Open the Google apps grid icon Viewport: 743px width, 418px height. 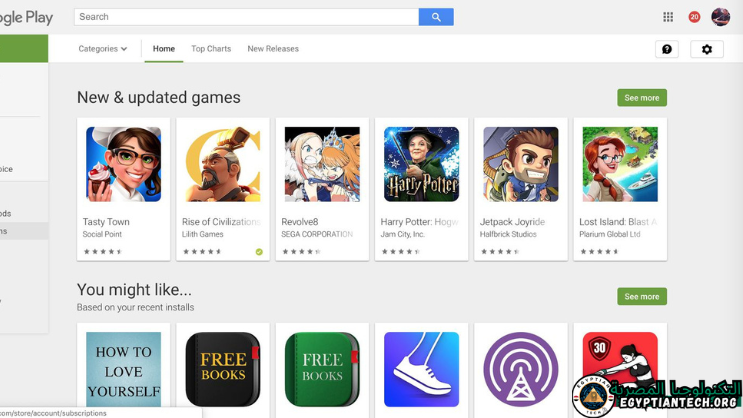(668, 17)
